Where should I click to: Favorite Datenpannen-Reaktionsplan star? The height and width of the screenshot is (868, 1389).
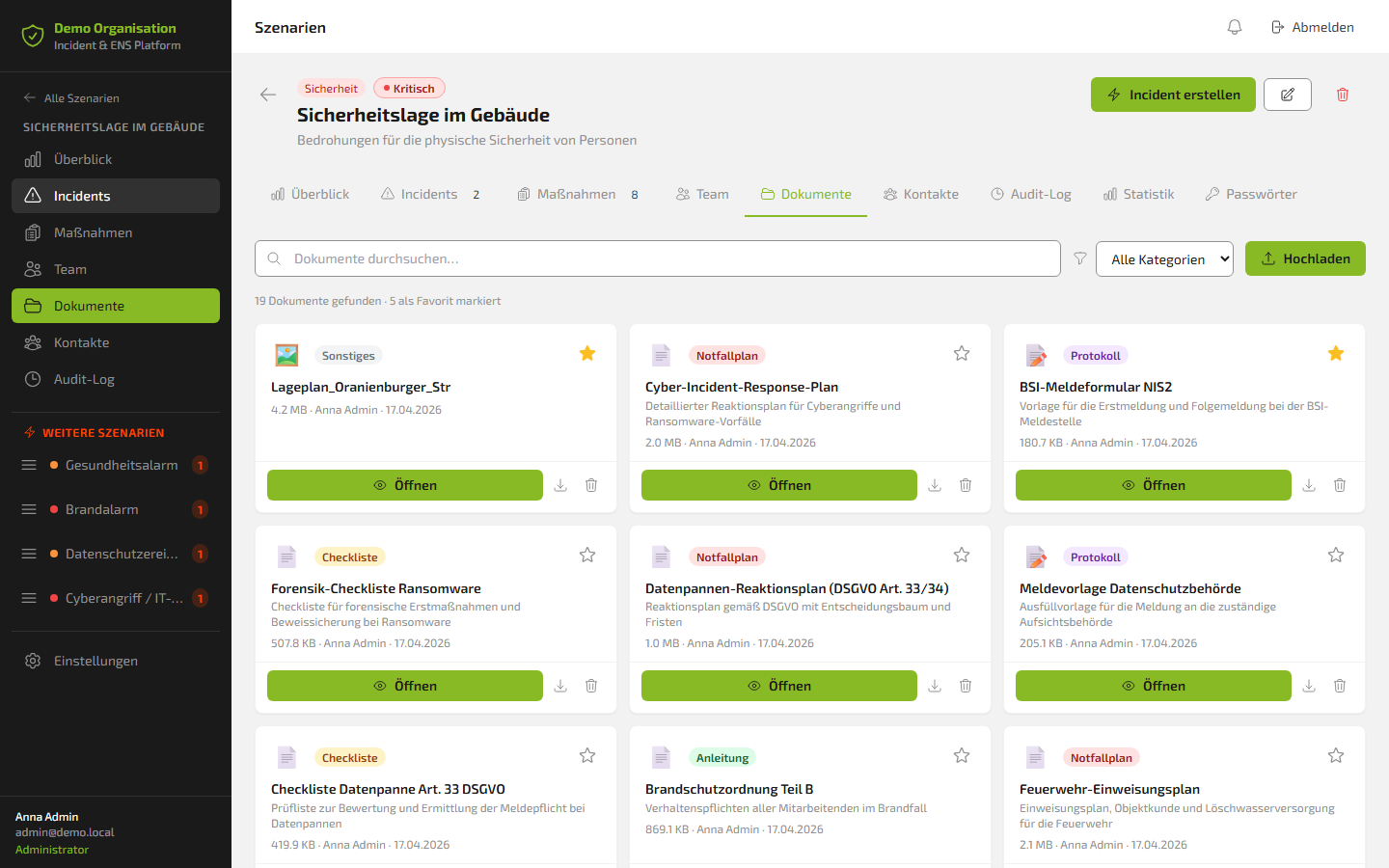click(x=962, y=555)
